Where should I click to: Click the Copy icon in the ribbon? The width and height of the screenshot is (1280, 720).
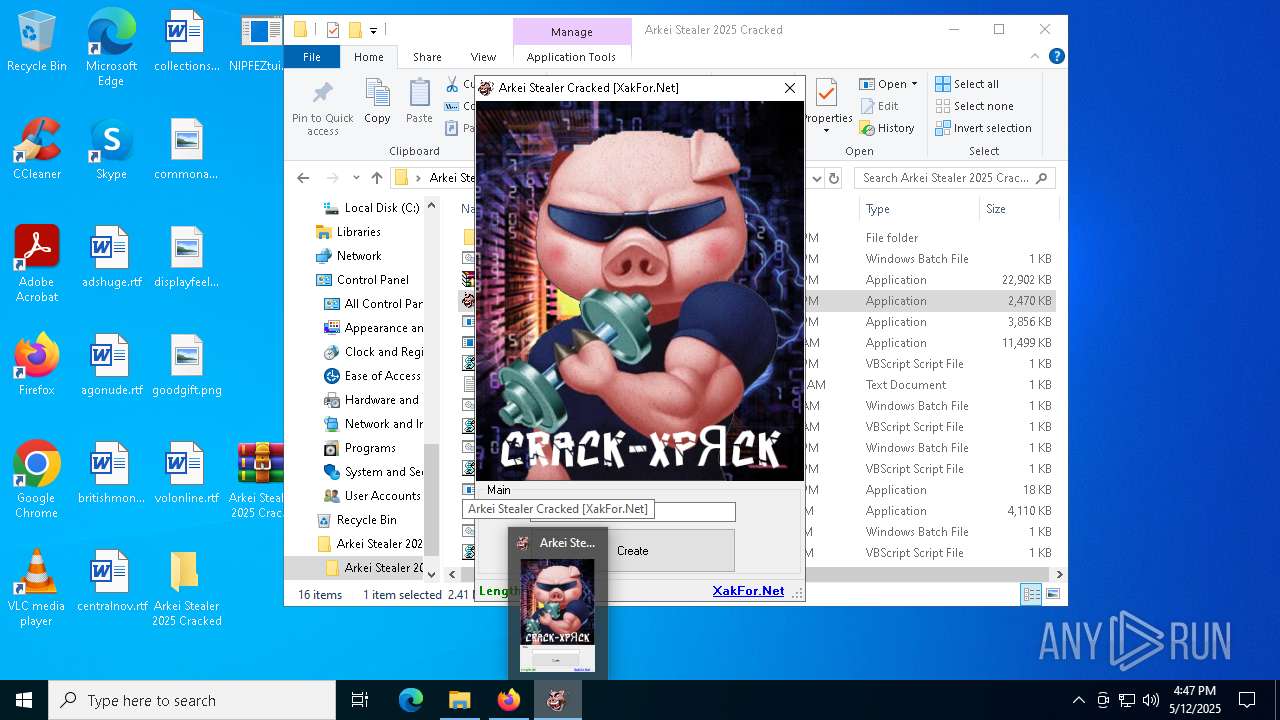click(377, 102)
